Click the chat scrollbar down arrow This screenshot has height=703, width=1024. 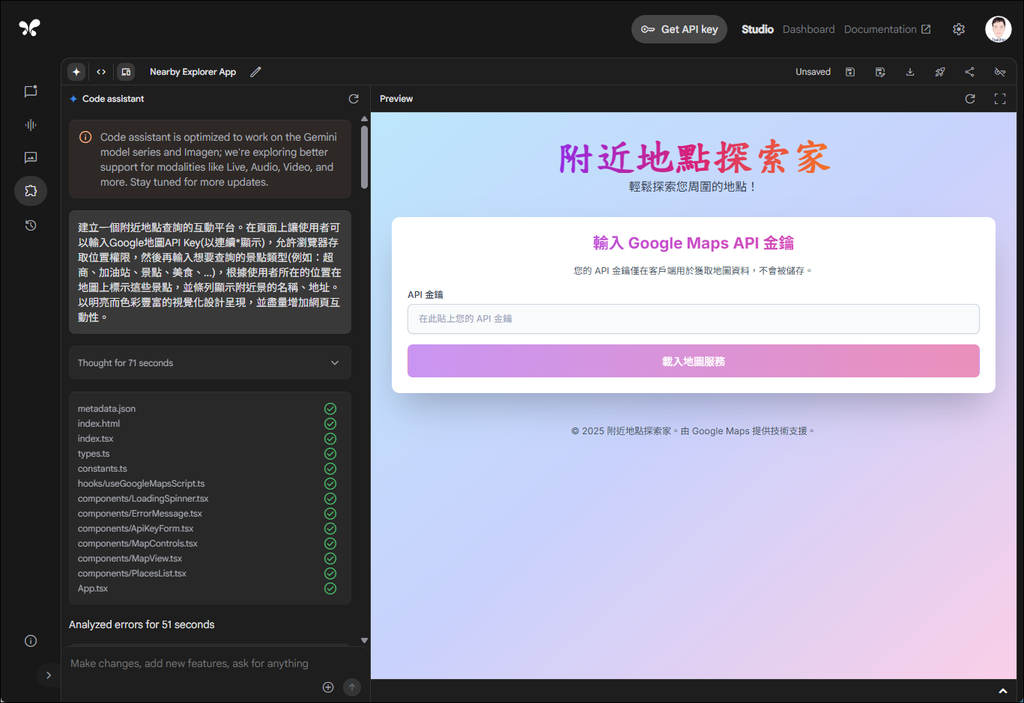(364, 641)
